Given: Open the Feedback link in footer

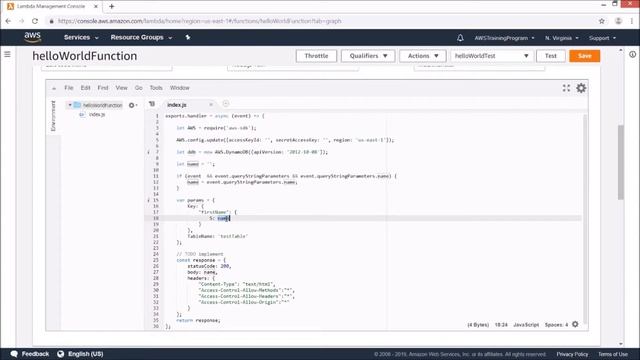Looking at the screenshot, I should point(30,354).
